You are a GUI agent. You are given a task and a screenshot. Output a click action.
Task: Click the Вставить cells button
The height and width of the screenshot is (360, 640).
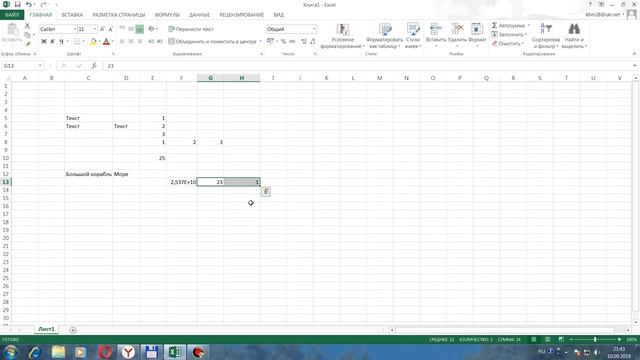point(436,35)
